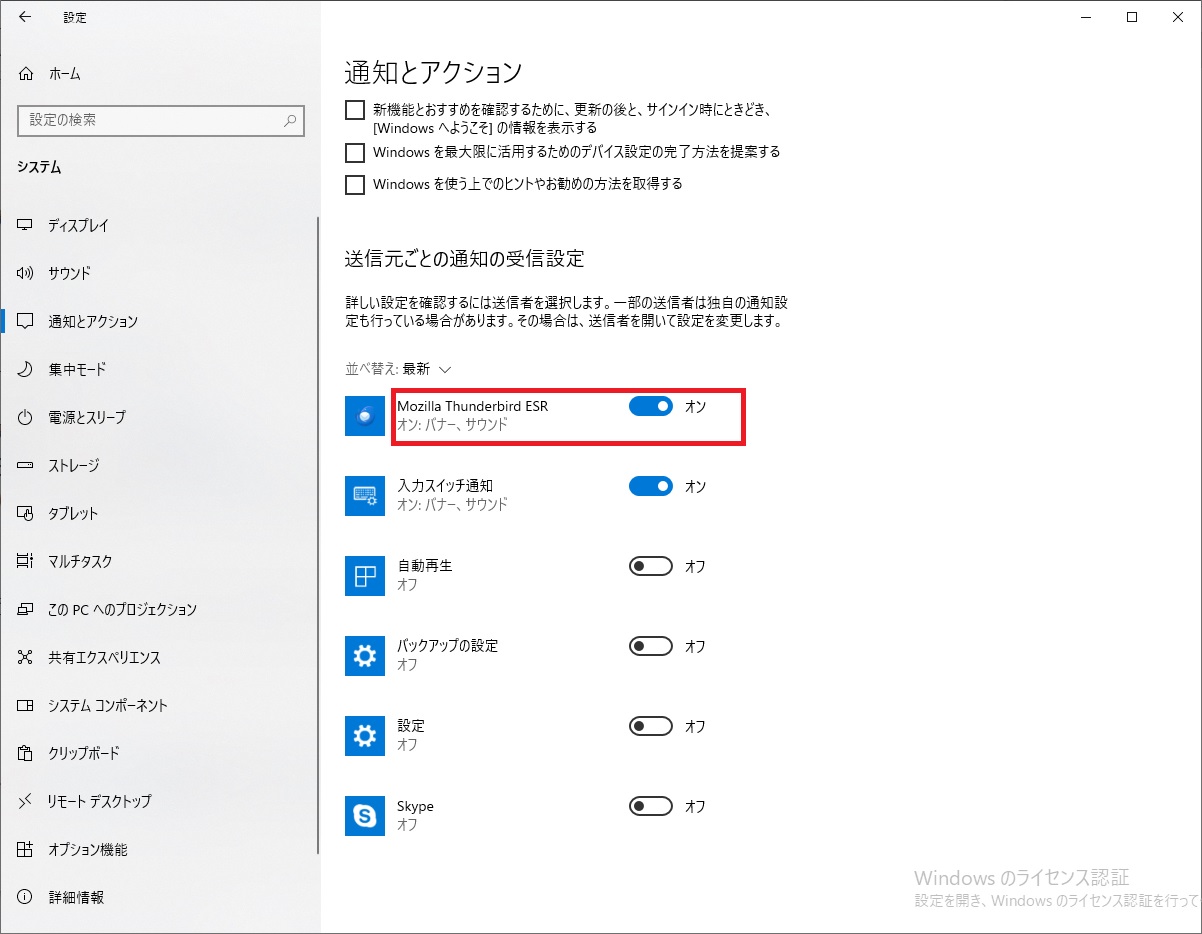Click the システム コンポーネント icon

[x=26, y=705]
